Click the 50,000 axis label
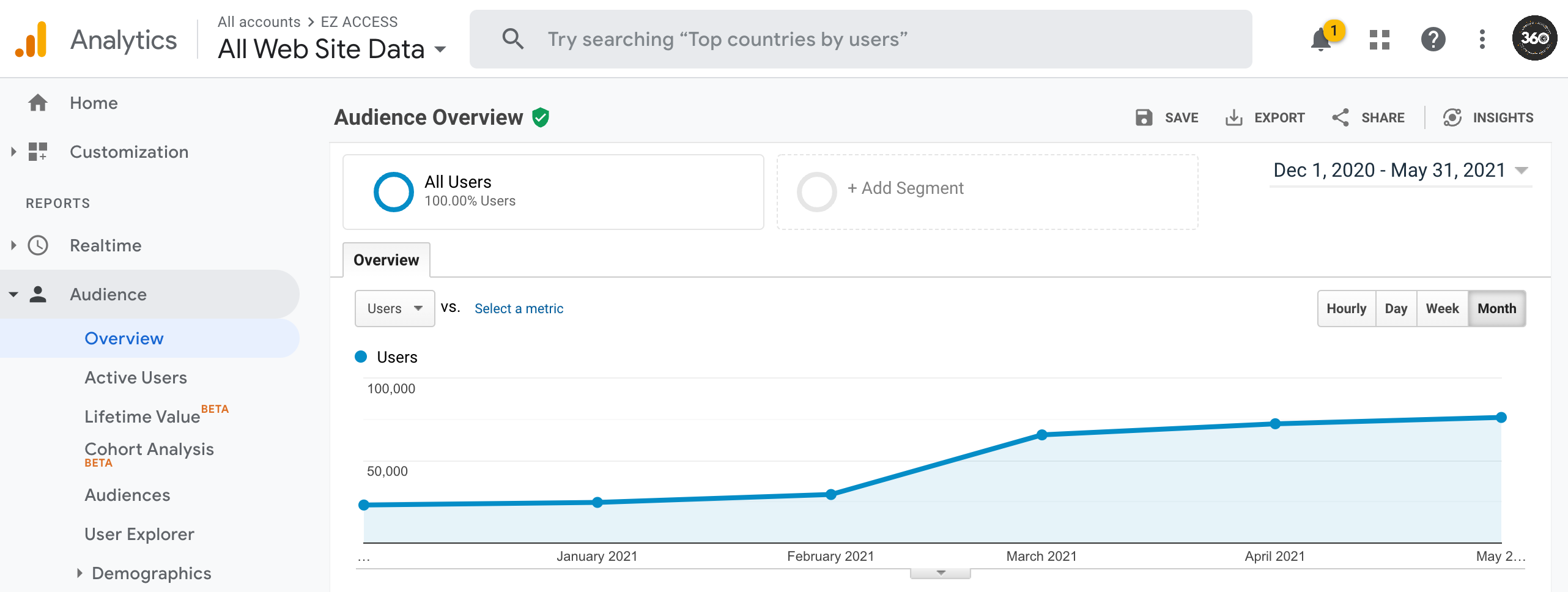The width and height of the screenshot is (1568, 592). (387, 472)
